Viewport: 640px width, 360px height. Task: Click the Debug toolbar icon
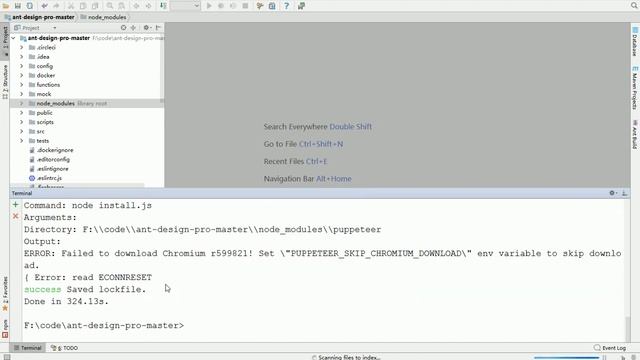click(221, 6)
